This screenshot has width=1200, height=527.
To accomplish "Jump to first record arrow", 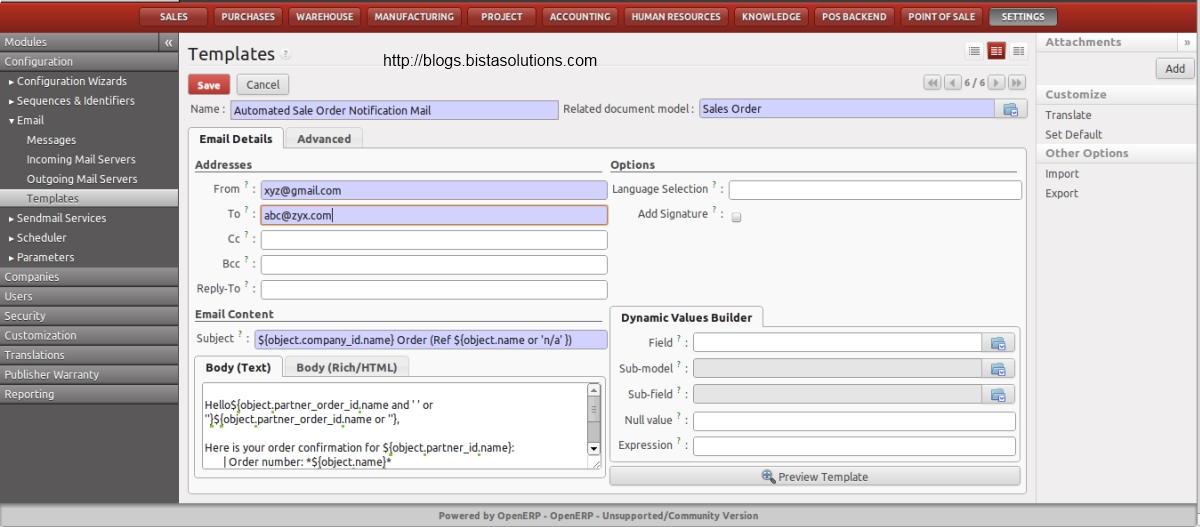I will click(x=932, y=83).
